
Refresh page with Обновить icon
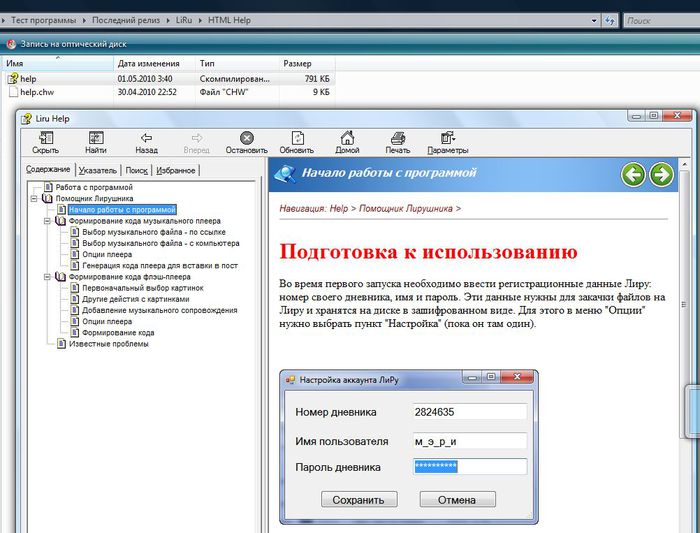297,138
